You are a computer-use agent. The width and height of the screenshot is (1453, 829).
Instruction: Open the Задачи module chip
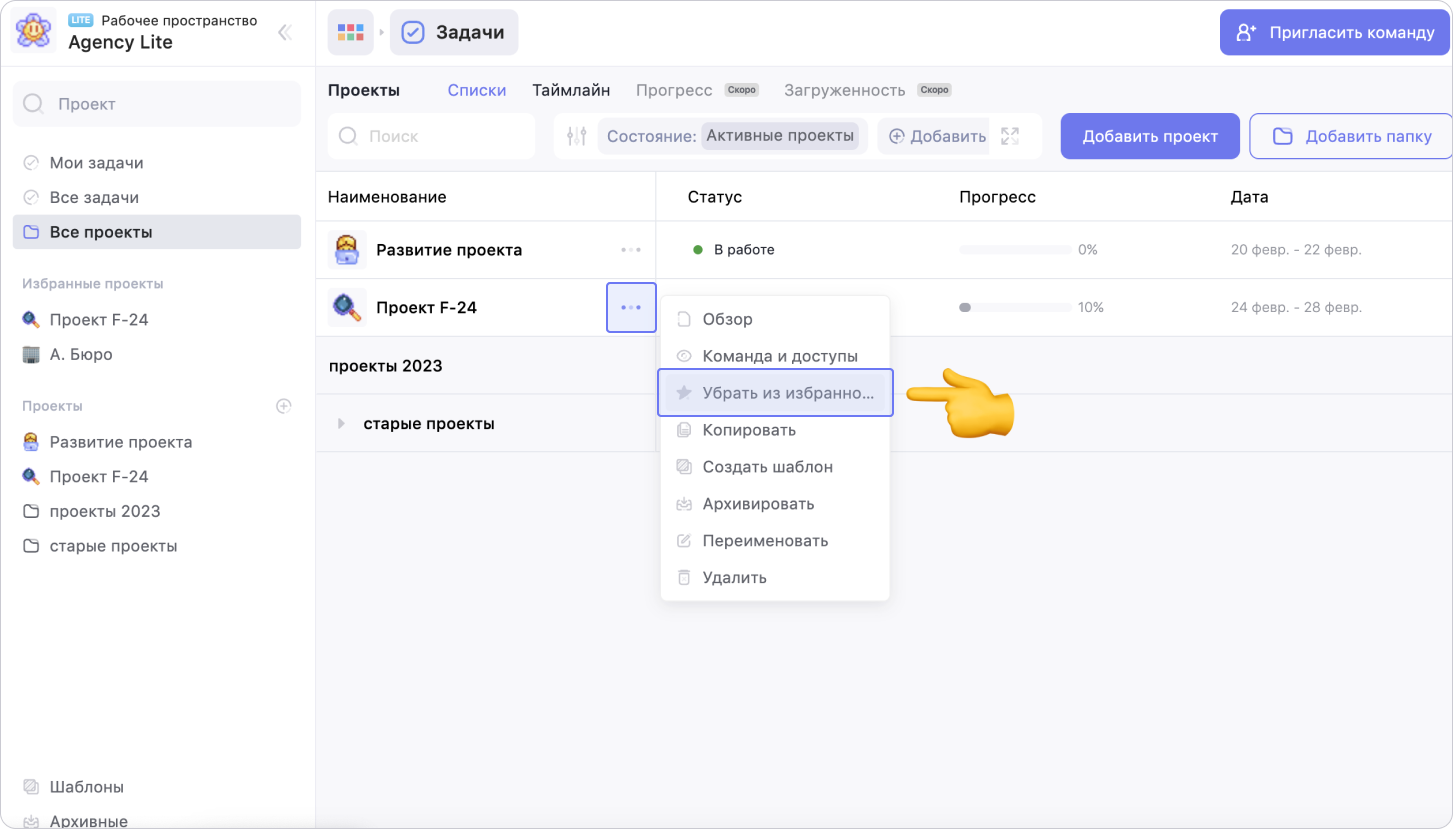tap(454, 32)
